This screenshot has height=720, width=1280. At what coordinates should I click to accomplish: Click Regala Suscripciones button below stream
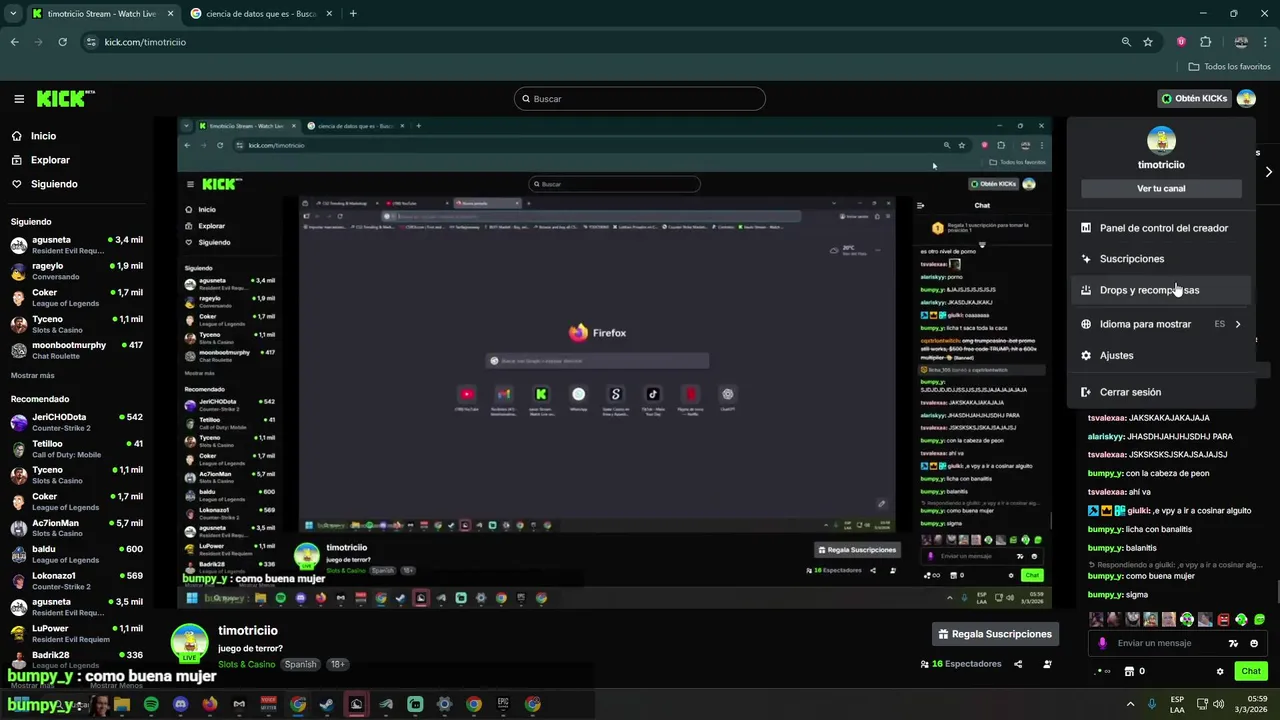(994, 634)
